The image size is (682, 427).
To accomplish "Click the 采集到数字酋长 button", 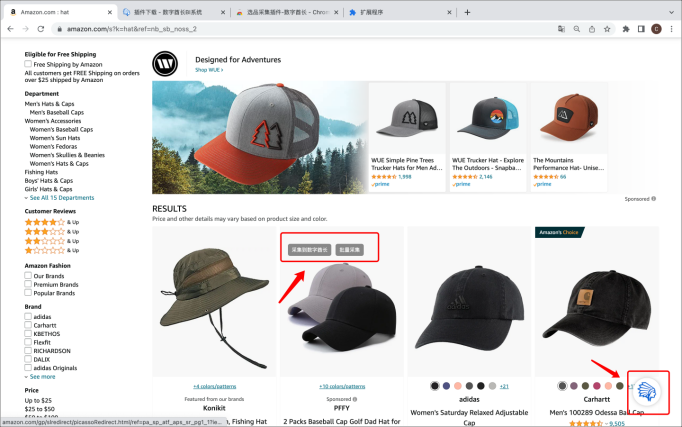I will (310, 250).
